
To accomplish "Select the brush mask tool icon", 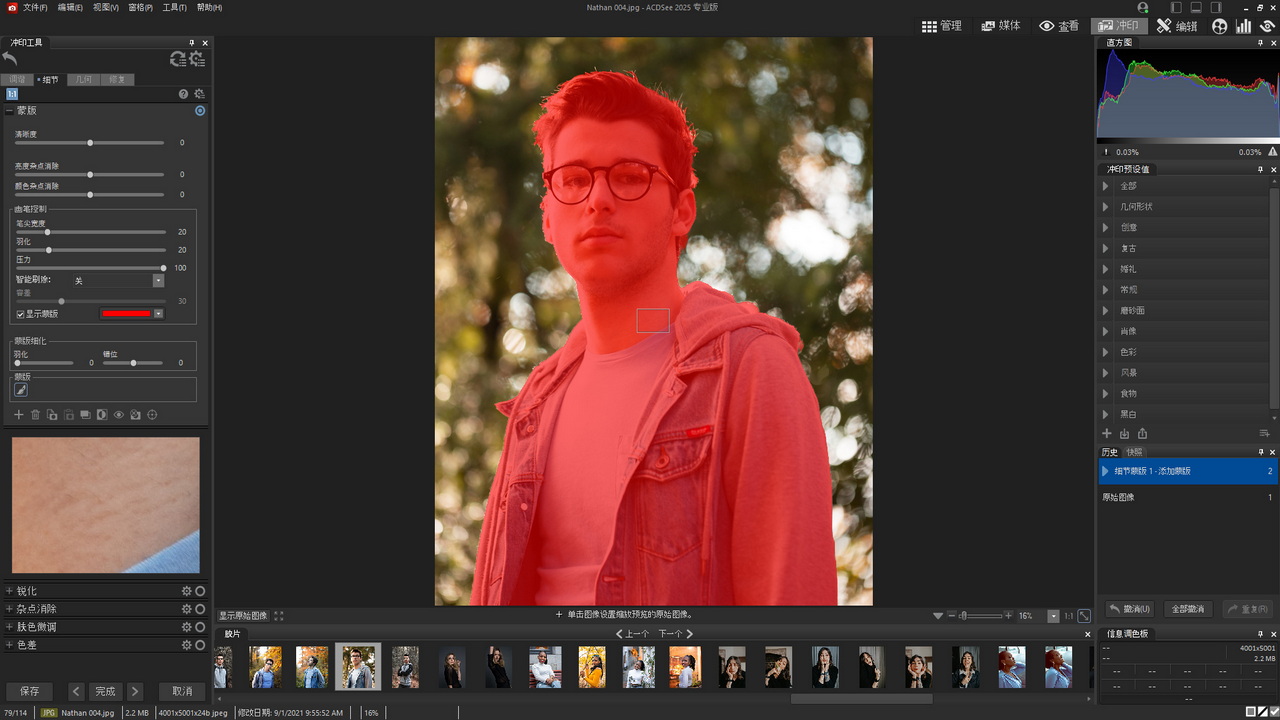I will (21, 391).
